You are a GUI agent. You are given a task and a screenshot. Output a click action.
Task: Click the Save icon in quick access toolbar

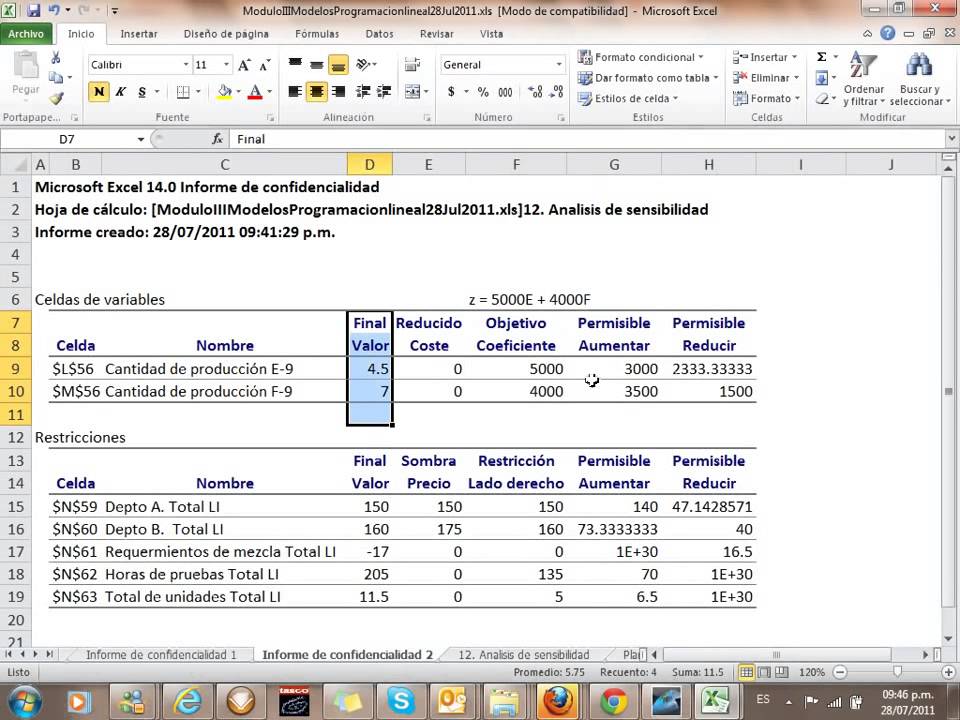[x=32, y=10]
